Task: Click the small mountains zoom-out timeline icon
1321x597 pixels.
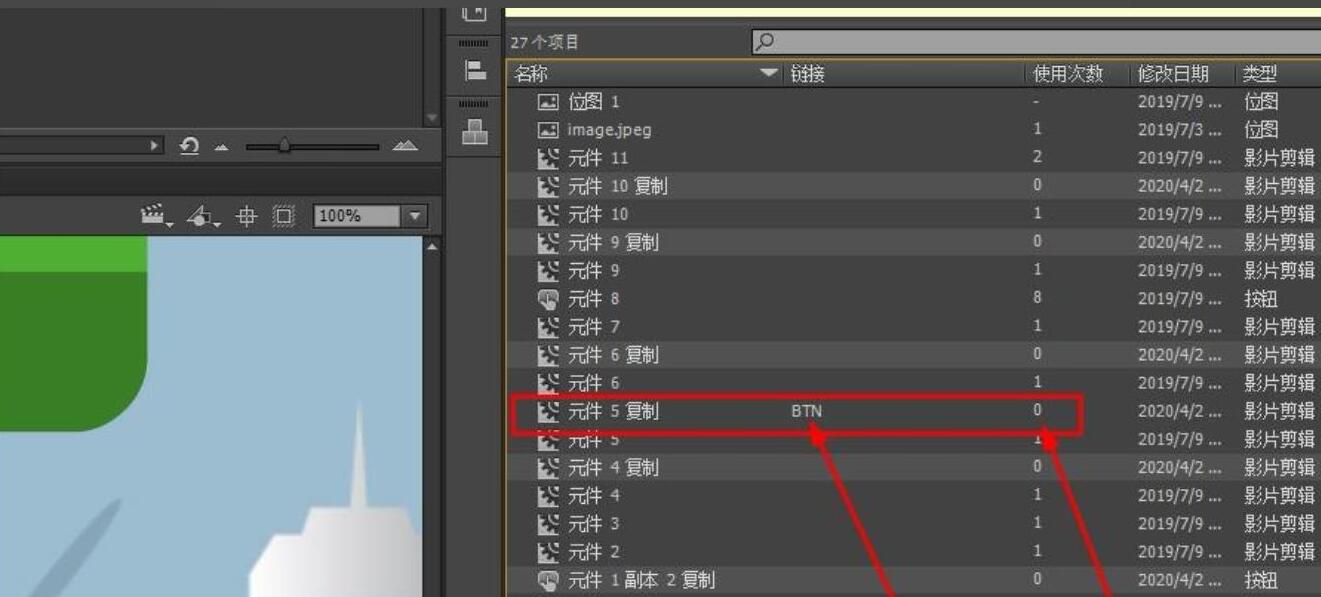Action: (222, 148)
